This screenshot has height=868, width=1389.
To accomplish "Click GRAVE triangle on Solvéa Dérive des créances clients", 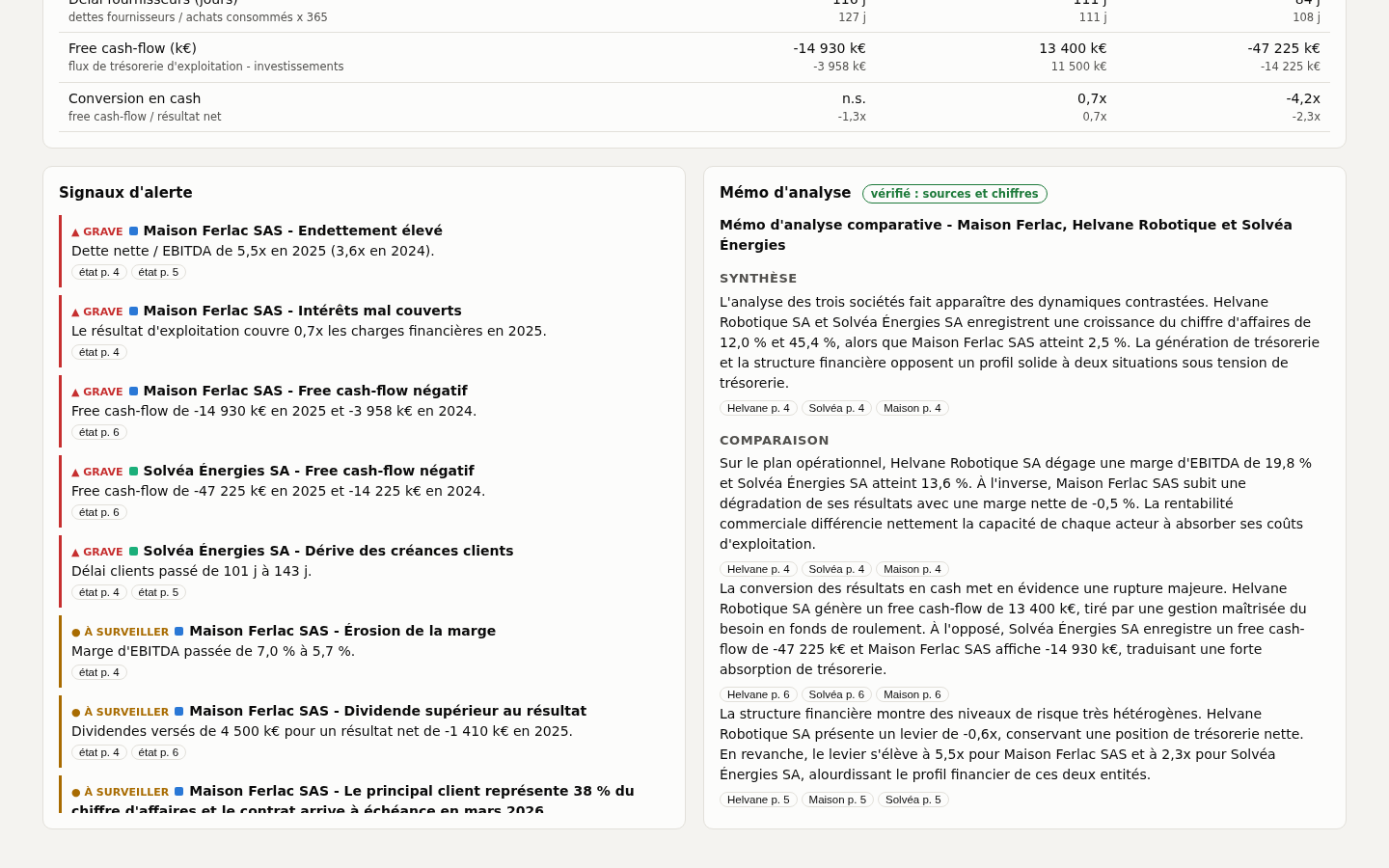I will pyautogui.click(x=75, y=552).
